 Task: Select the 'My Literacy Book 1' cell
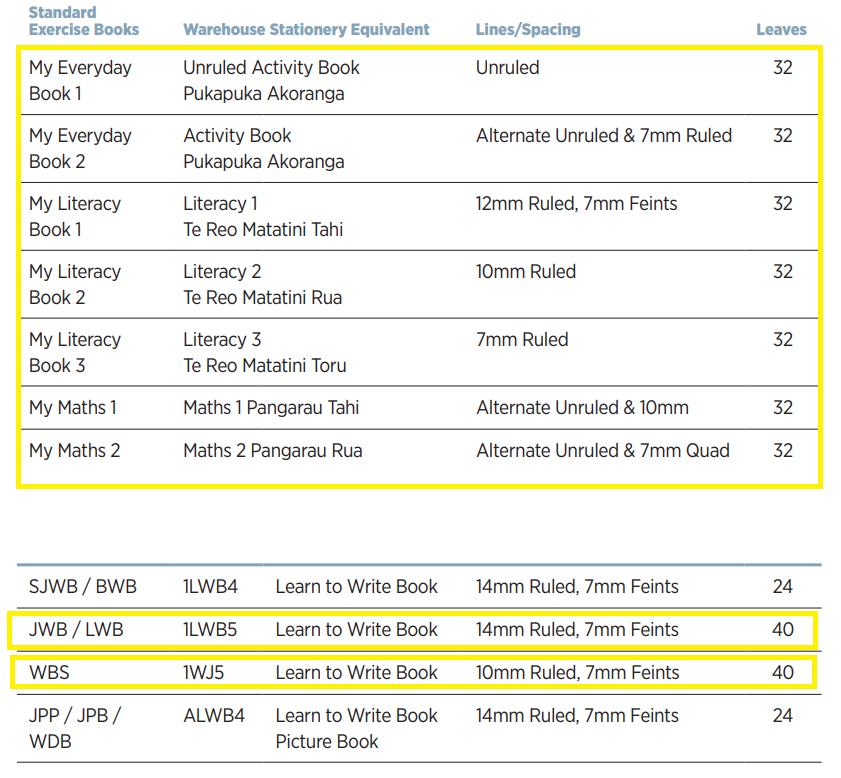tap(75, 217)
